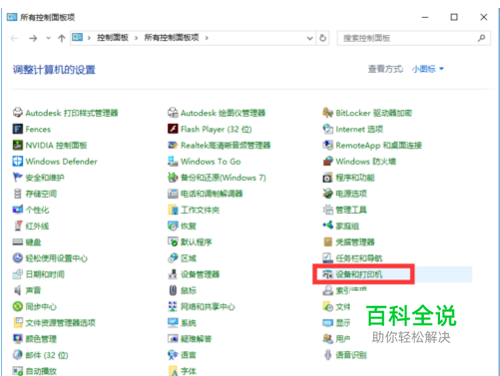Open the 邮件 (32 位) link
The width and height of the screenshot is (500, 376).
[47, 355]
